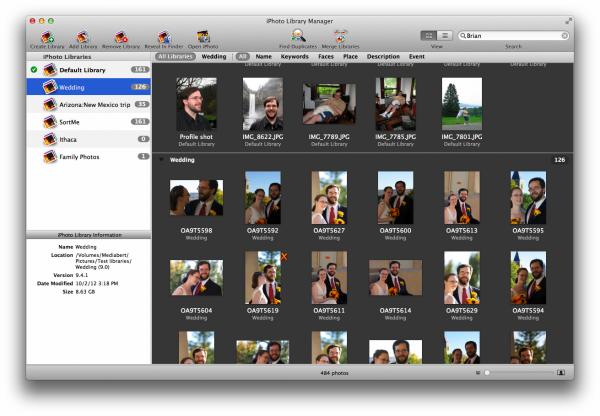
Task: Click Reveal In Finder icon
Action: click(x=164, y=37)
